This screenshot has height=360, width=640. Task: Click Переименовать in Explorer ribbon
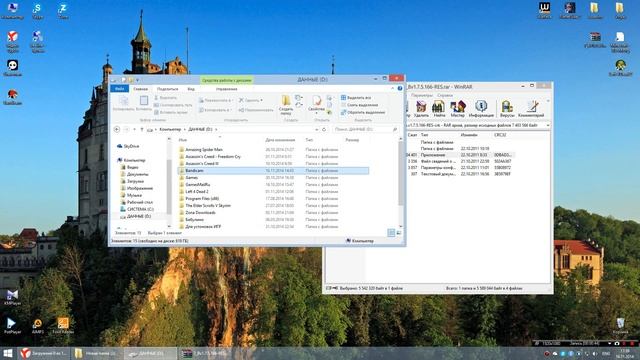(x=256, y=110)
